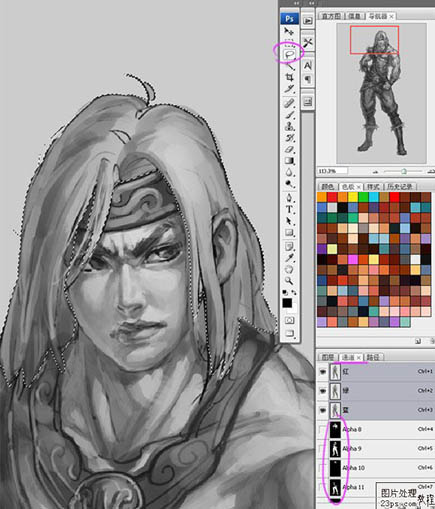Viewport: 435px width, 509px height.
Task: Select the Slice tool
Action: click(290, 89)
